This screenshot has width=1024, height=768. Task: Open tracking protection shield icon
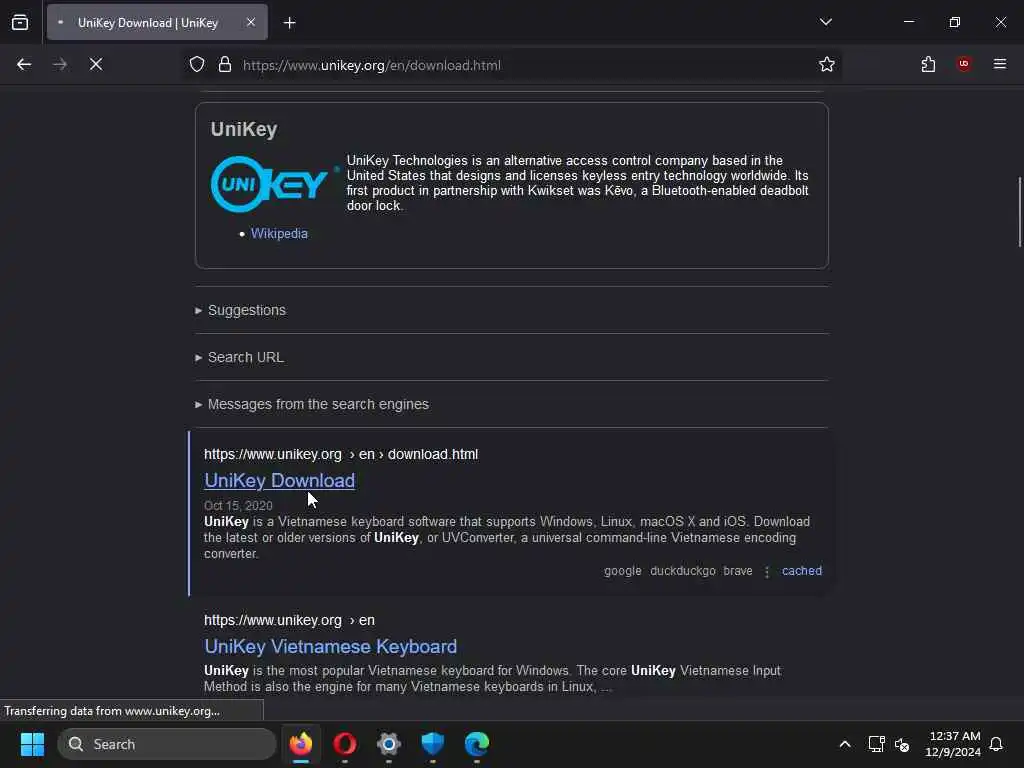click(197, 64)
